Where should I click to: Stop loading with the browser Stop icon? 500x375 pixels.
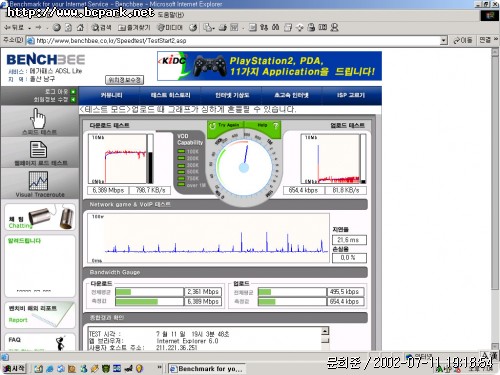click(57, 28)
